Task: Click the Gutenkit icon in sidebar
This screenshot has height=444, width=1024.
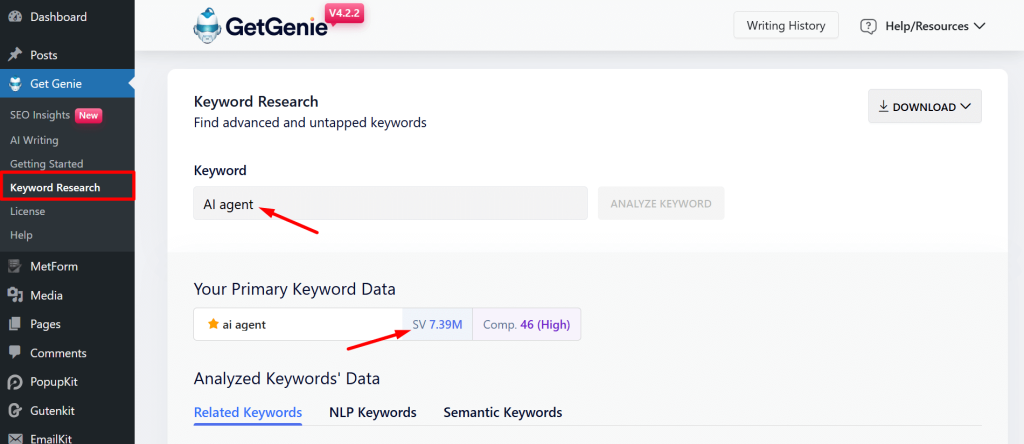Action: pyautogui.click(x=15, y=410)
